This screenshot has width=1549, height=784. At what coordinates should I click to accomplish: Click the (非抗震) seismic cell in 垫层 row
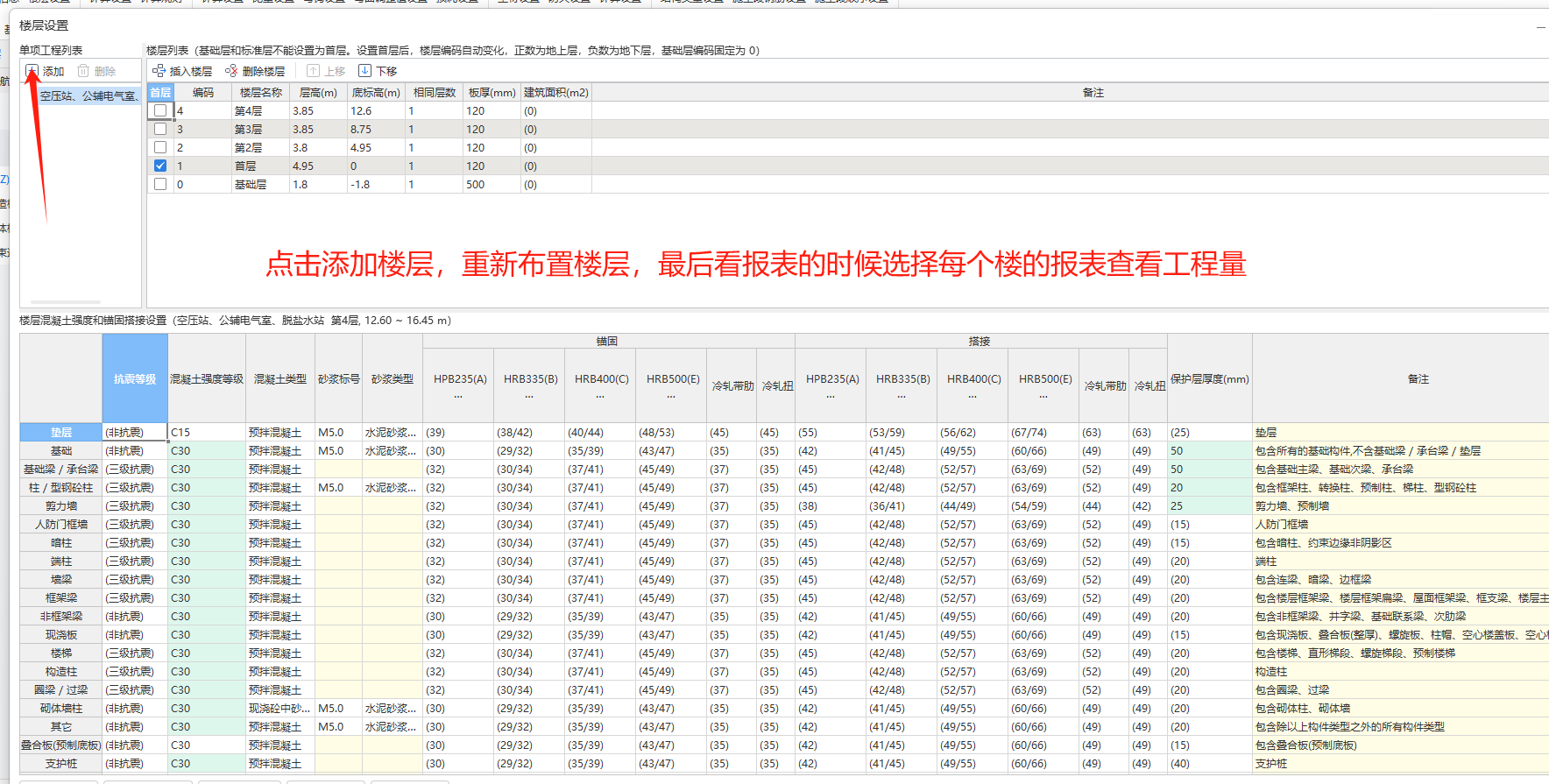(135, 432)
